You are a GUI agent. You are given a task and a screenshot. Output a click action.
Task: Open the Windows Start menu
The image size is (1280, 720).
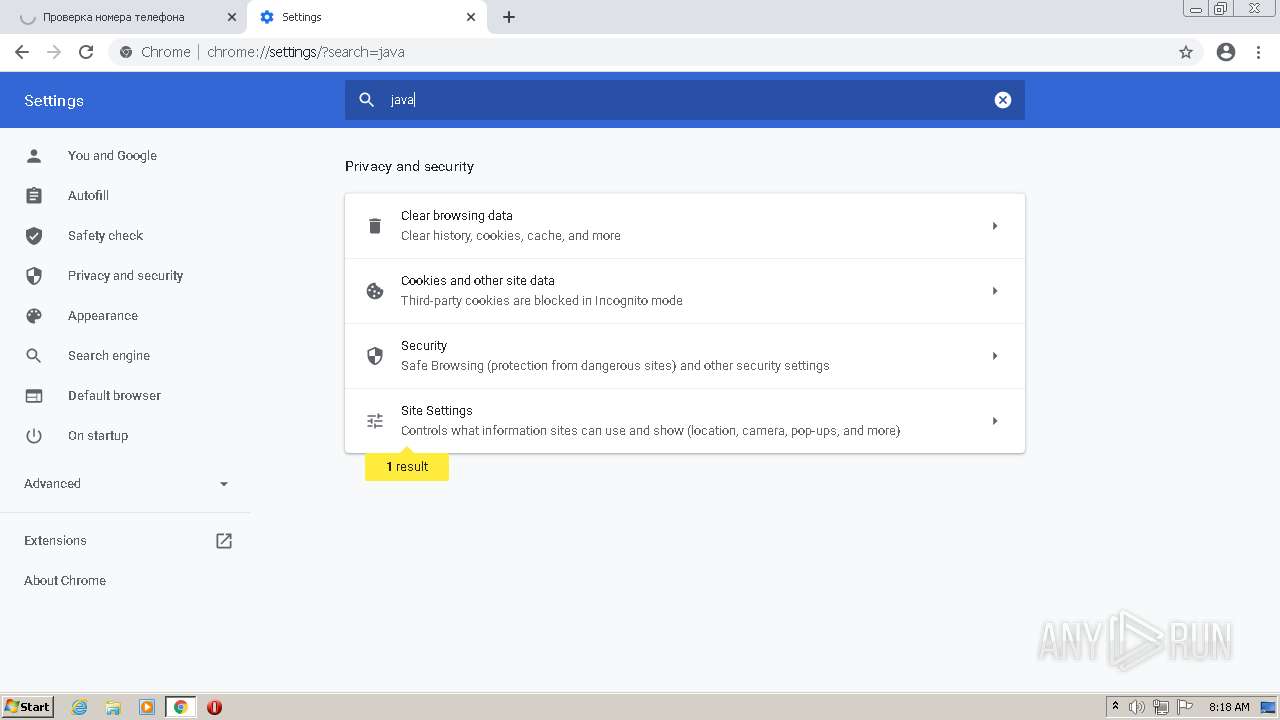click(28, 707)
